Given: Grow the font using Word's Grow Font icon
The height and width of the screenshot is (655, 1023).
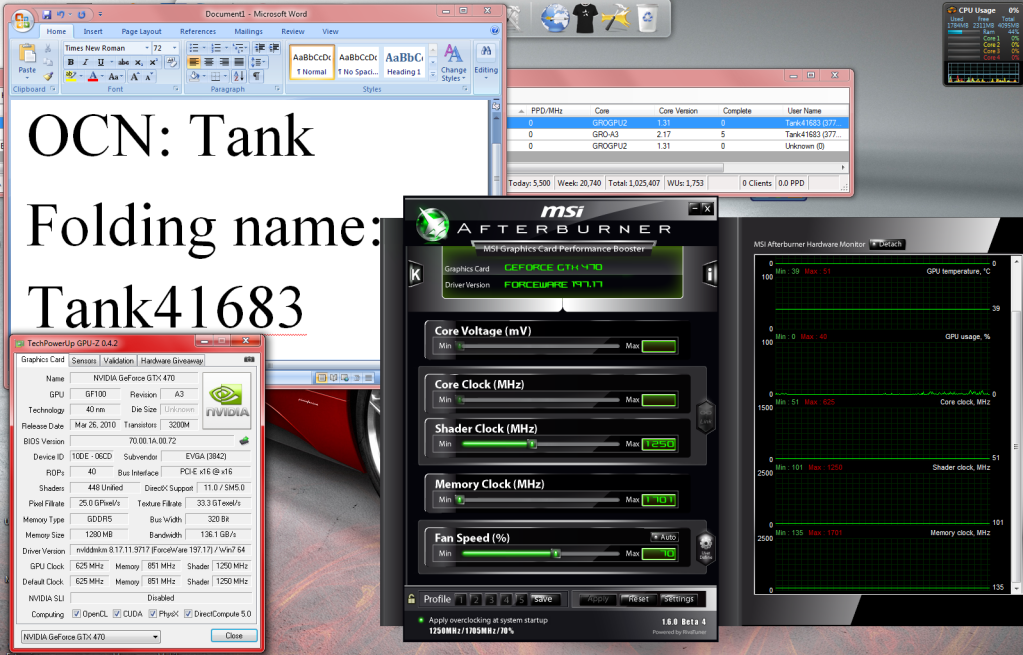Looking at the screenshot, I should (x=134, y=77).
